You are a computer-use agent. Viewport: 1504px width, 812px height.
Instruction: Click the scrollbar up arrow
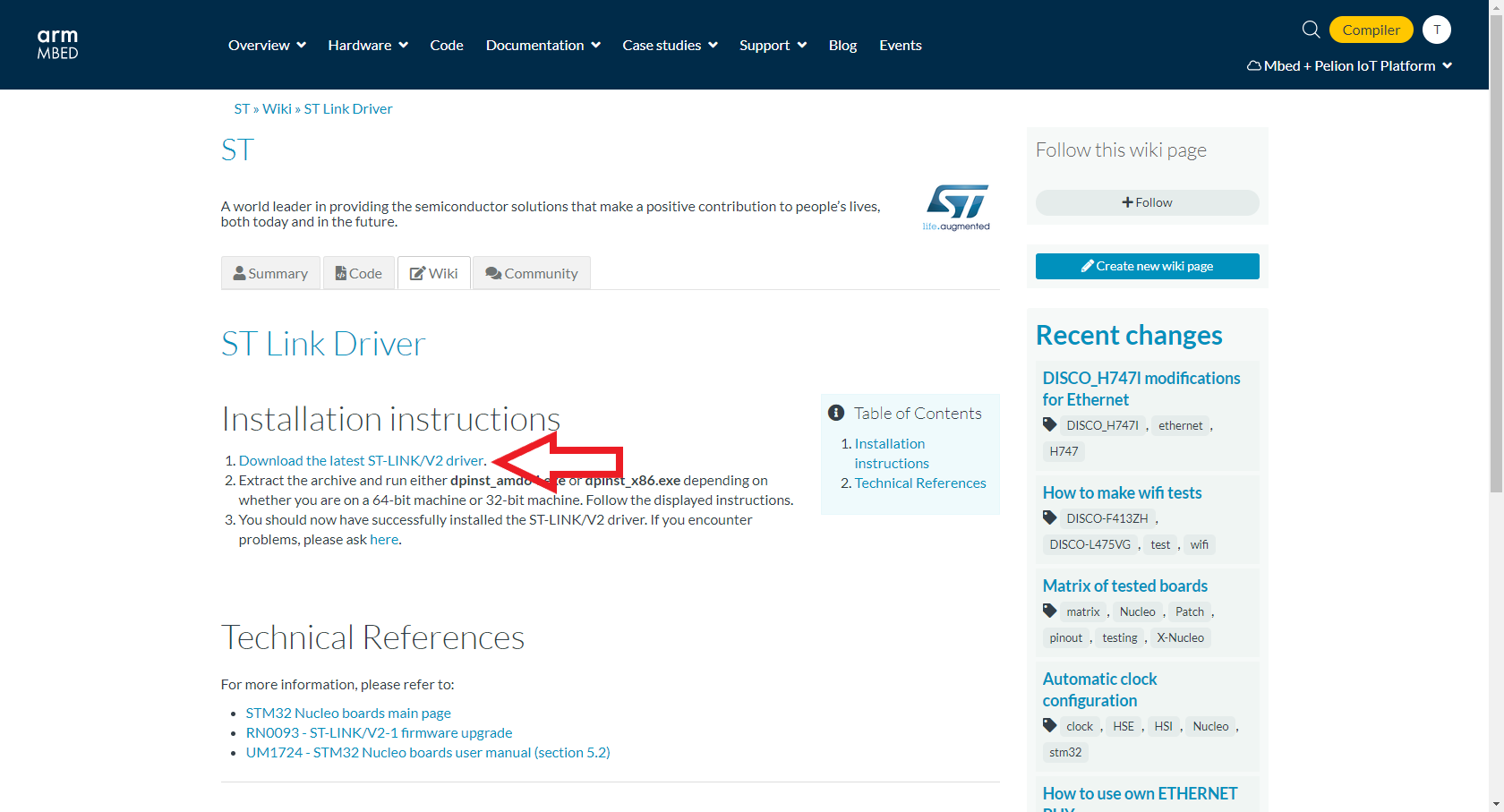(1496, 7)
